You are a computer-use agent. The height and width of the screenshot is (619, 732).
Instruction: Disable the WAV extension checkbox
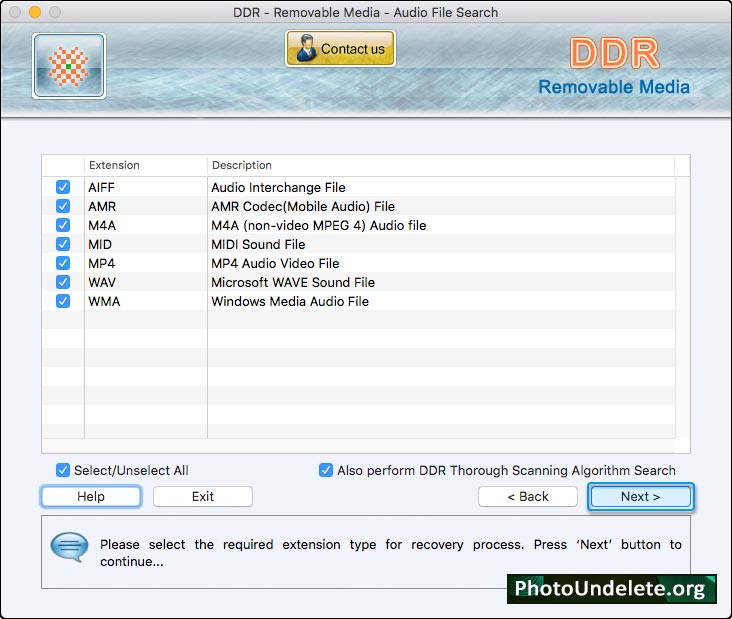pyautogui.click(x=63, y=282)
